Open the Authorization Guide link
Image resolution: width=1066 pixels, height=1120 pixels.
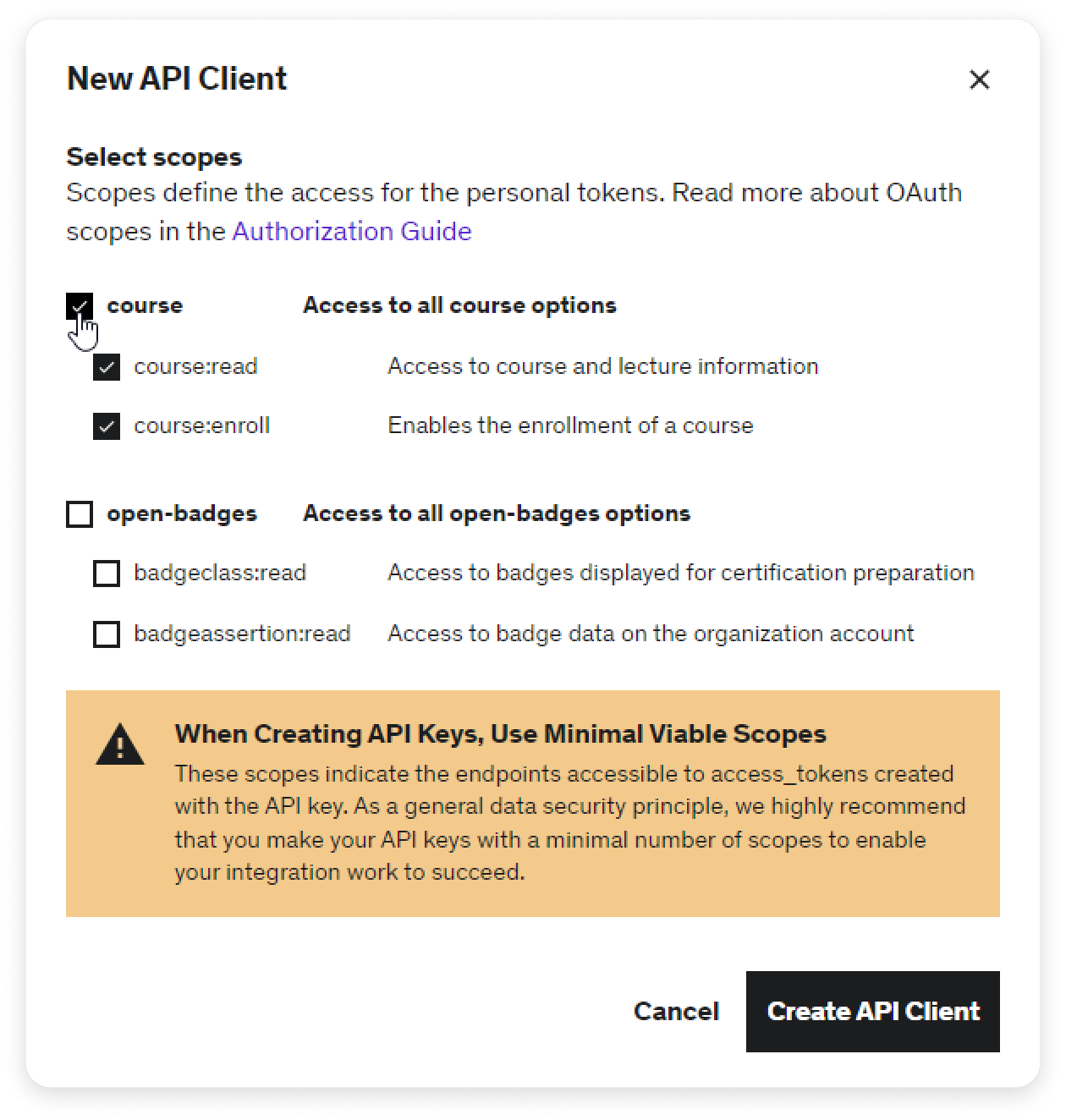(x=352, y=231)
